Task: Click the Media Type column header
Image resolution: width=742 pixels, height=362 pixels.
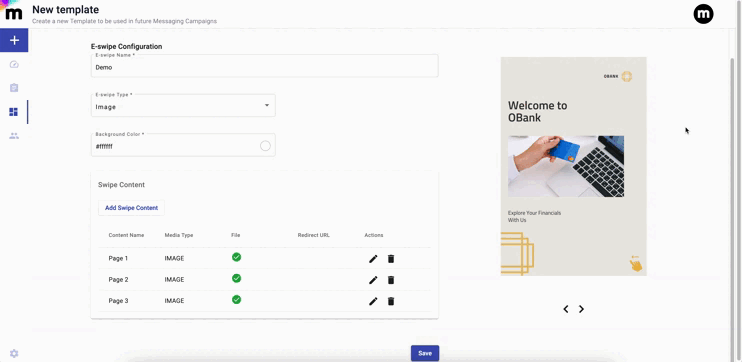Action: coord(179,235)
